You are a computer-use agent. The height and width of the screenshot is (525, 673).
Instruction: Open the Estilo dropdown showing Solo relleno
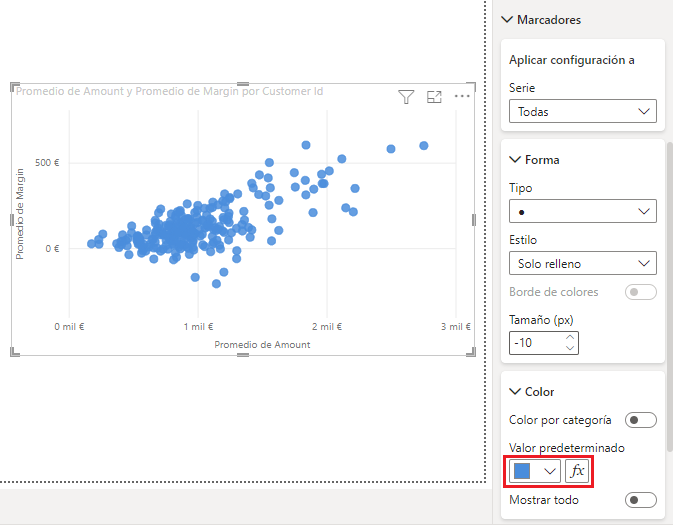click(582, 263)
